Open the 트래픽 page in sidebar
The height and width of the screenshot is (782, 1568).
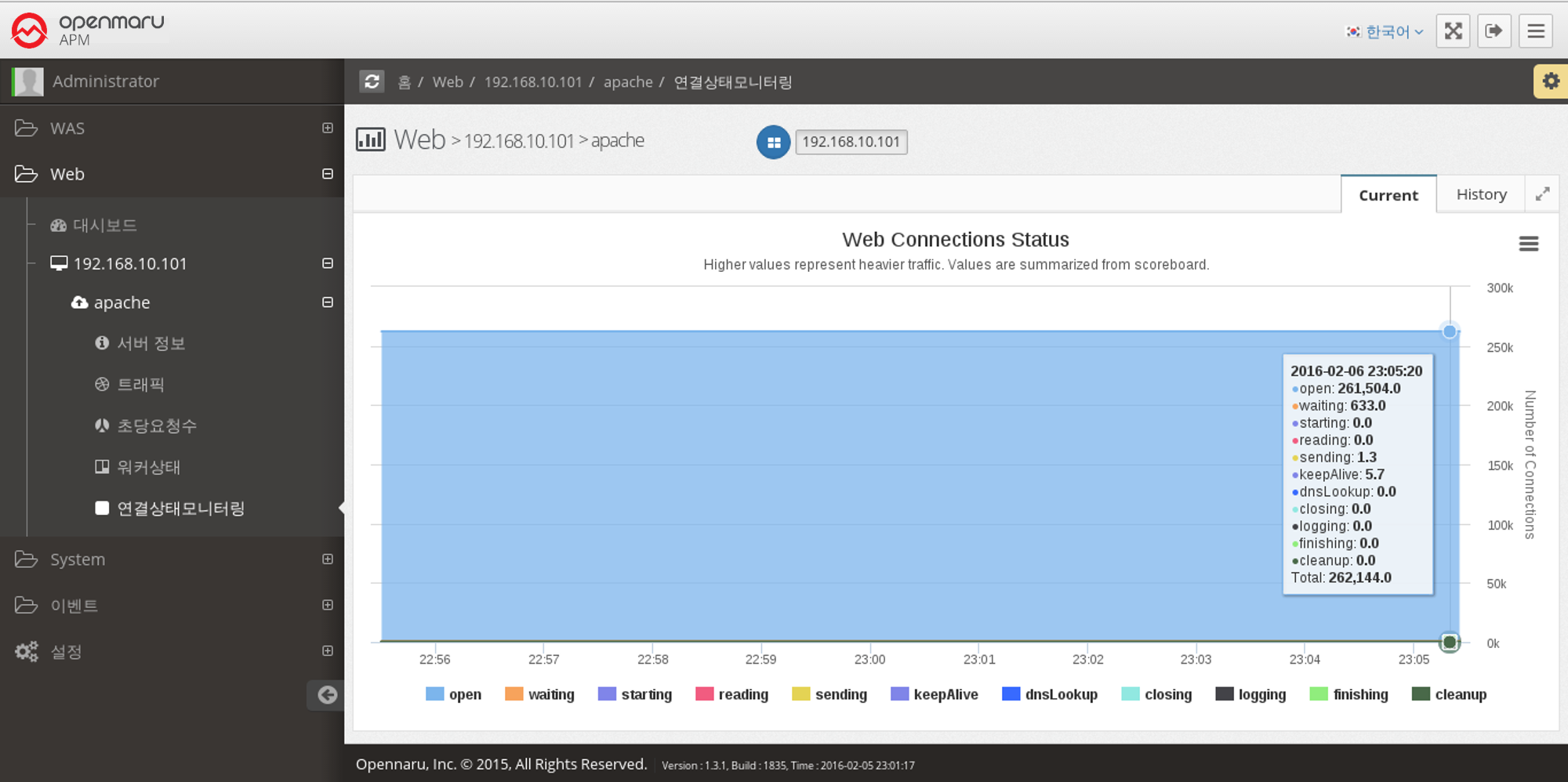[140, 385]
